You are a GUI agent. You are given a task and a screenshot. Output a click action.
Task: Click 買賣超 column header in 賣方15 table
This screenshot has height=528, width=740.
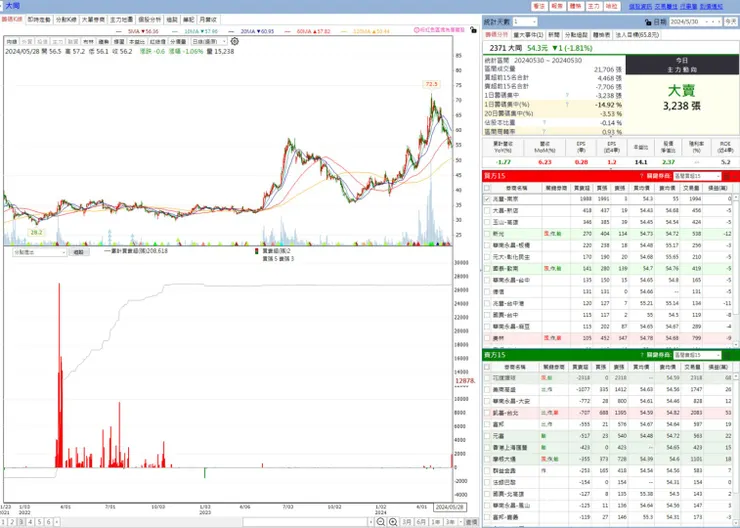pos(580,367)
